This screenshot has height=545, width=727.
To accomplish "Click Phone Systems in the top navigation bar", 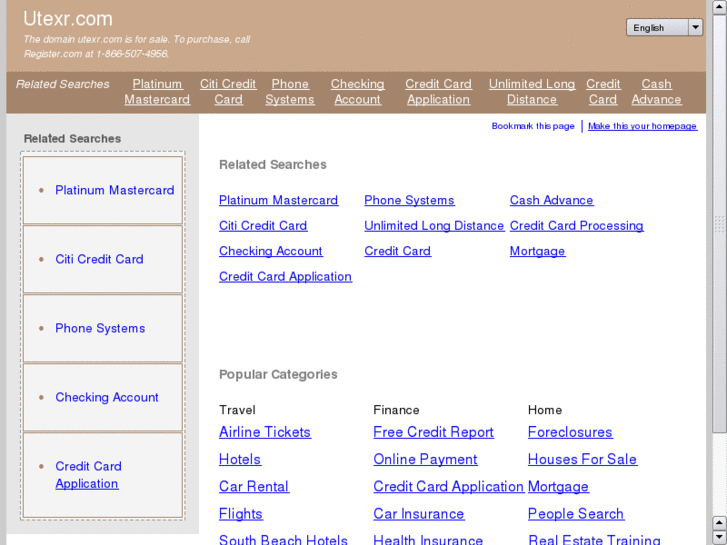I will (x=290, y=91).
